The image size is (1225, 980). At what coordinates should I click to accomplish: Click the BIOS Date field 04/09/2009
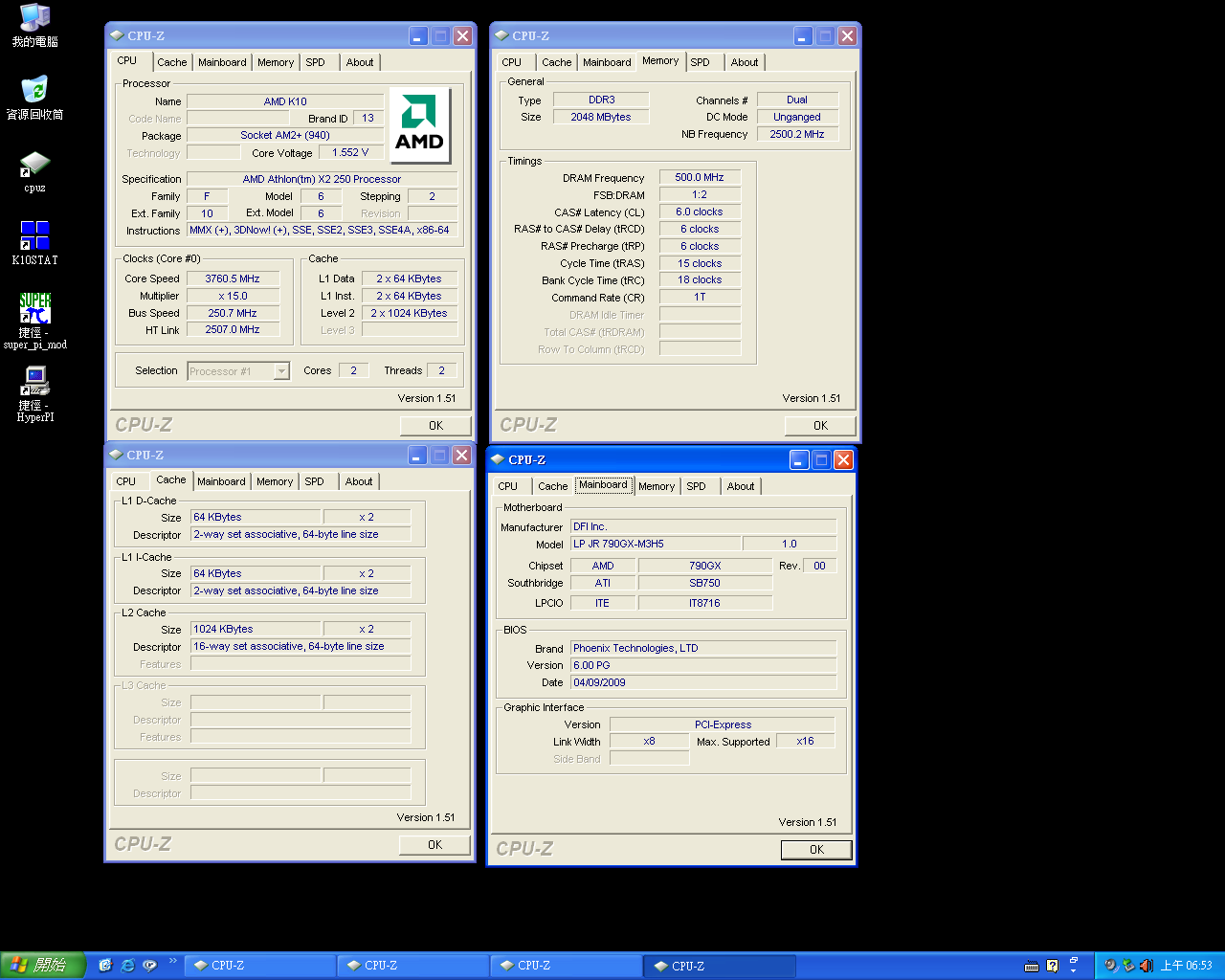click(703, 682)
